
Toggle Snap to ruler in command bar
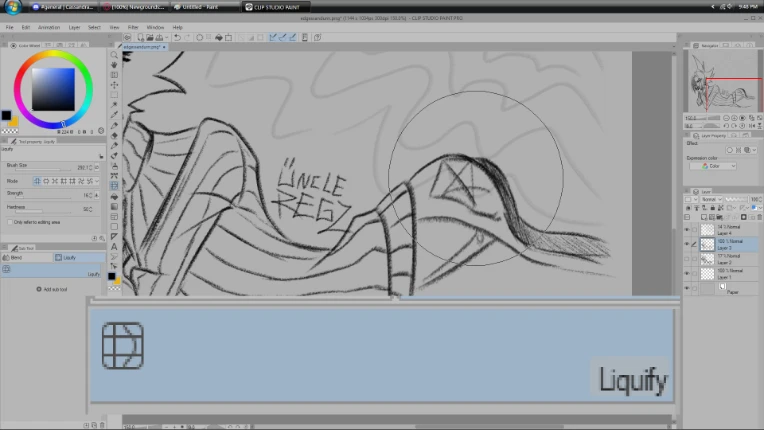click(273, 37)
